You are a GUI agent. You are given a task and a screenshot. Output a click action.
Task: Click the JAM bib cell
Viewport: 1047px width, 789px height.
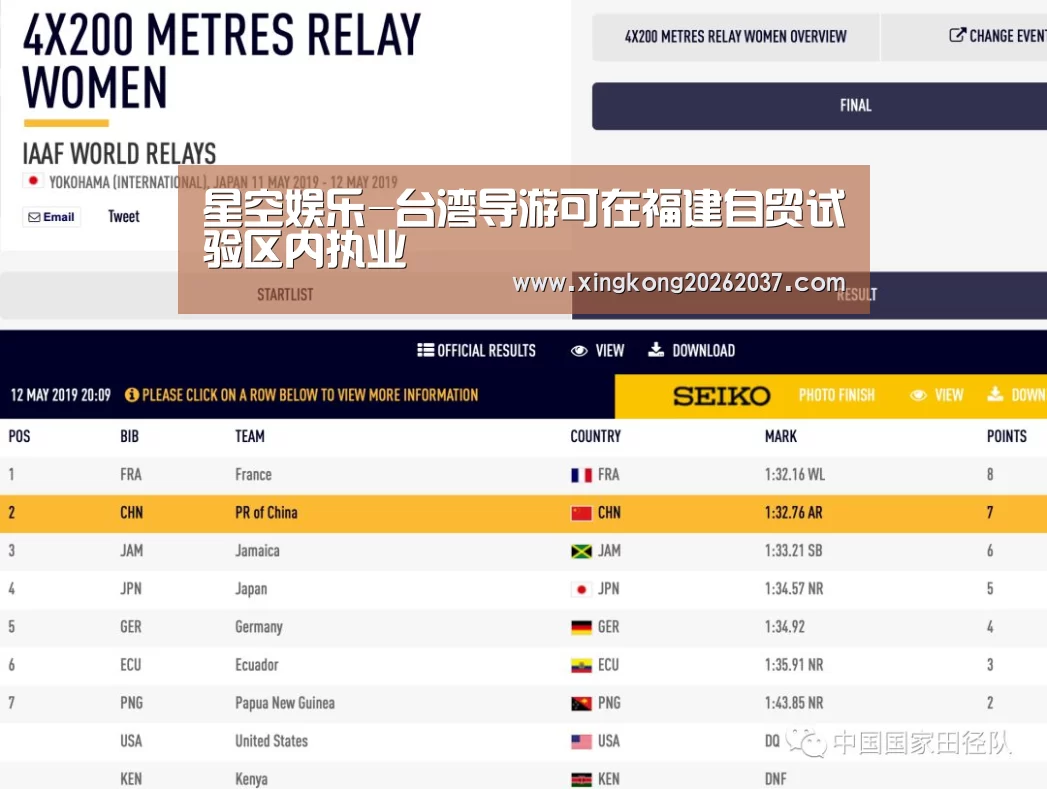click(132, 551)
